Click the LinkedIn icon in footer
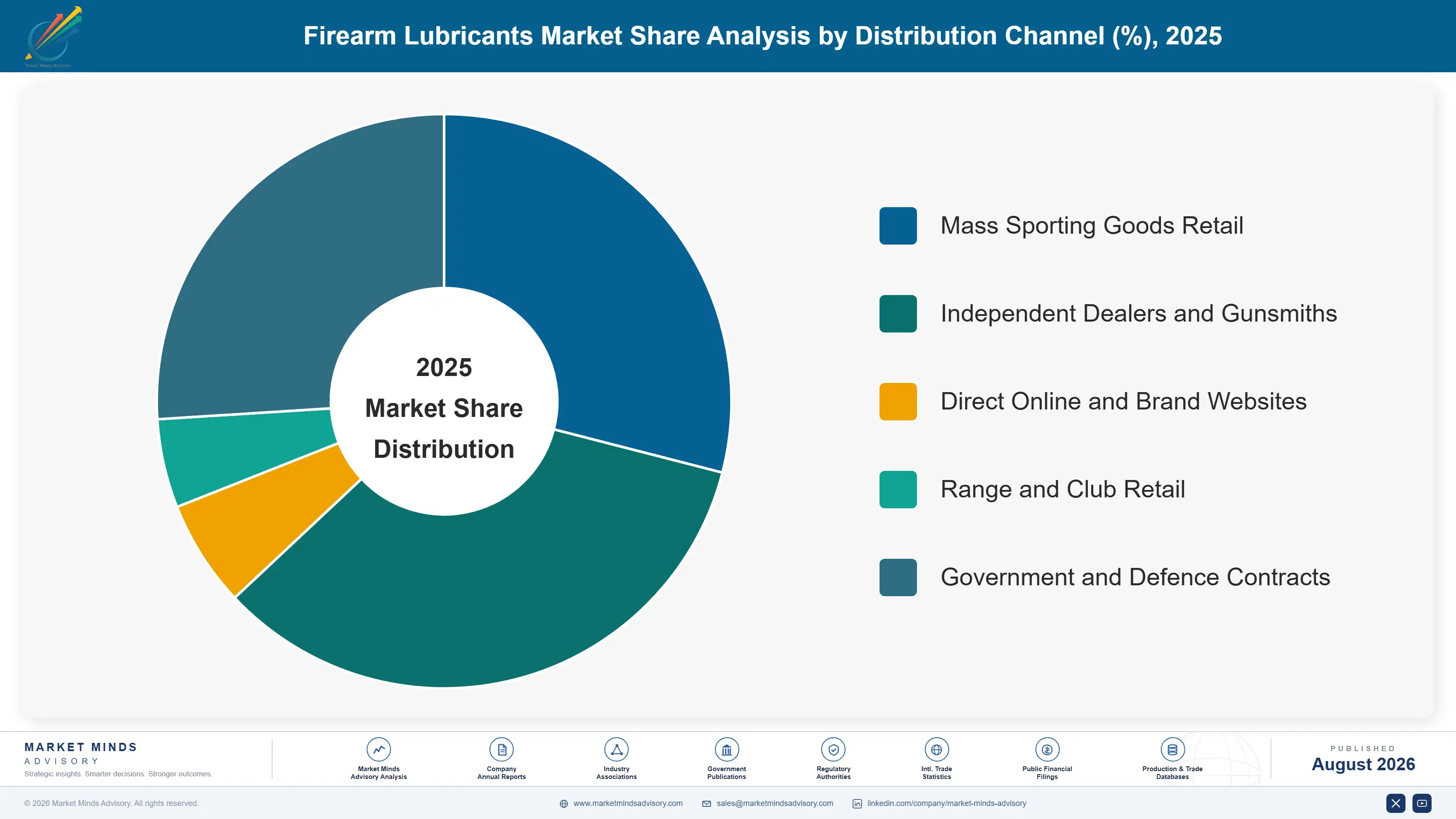 (857, 804)
